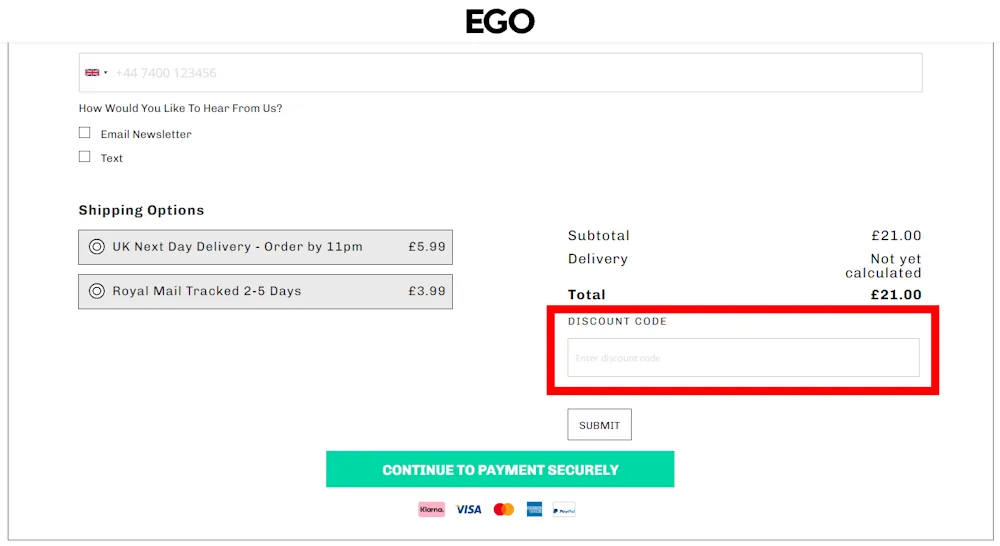Click the Visa card icon
Viewport: 1000px width, 546px height.
[468, 509]
